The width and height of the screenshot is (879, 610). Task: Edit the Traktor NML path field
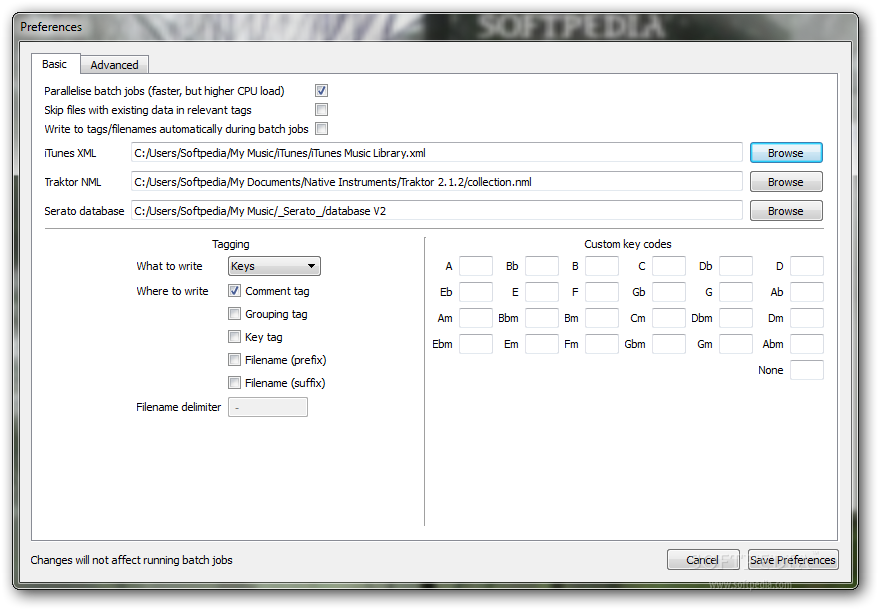click(437, 182)
